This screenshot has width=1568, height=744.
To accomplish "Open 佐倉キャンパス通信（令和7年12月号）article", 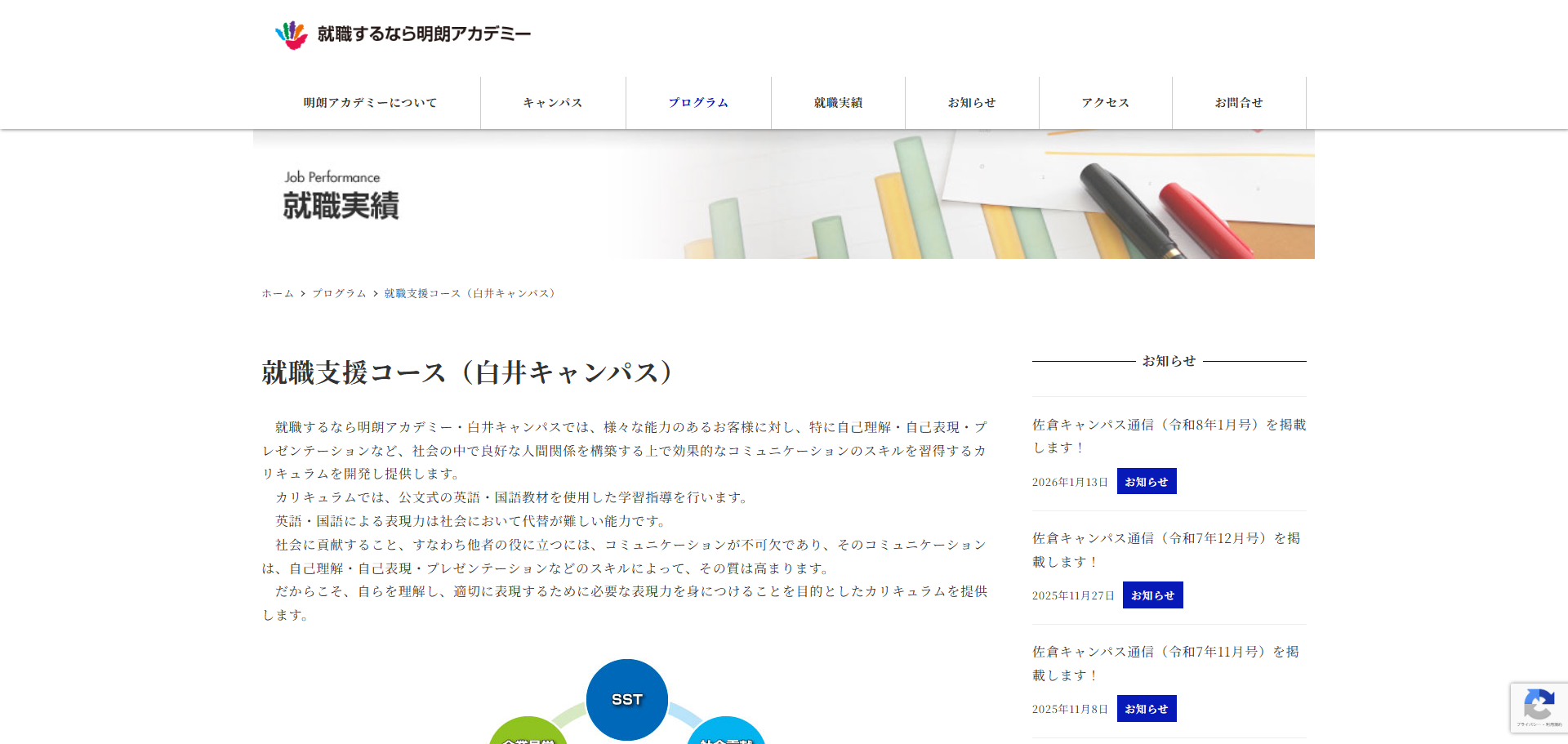I will 1166,549.
